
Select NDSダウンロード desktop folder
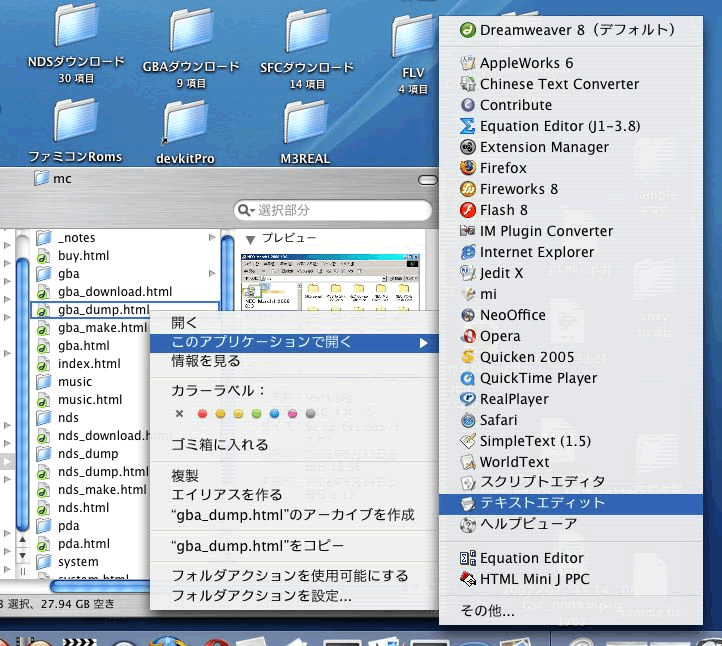pyautogui.click(x=76, y=44)
